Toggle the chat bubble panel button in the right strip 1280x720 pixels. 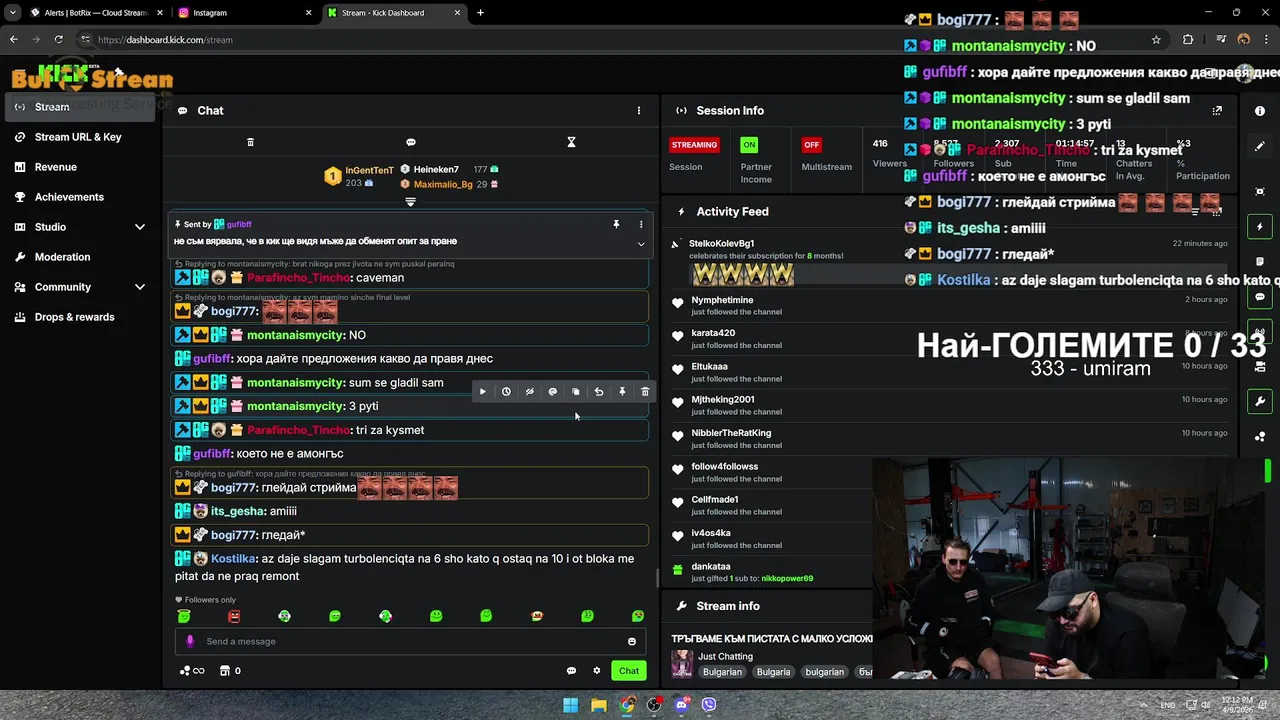1260,297
